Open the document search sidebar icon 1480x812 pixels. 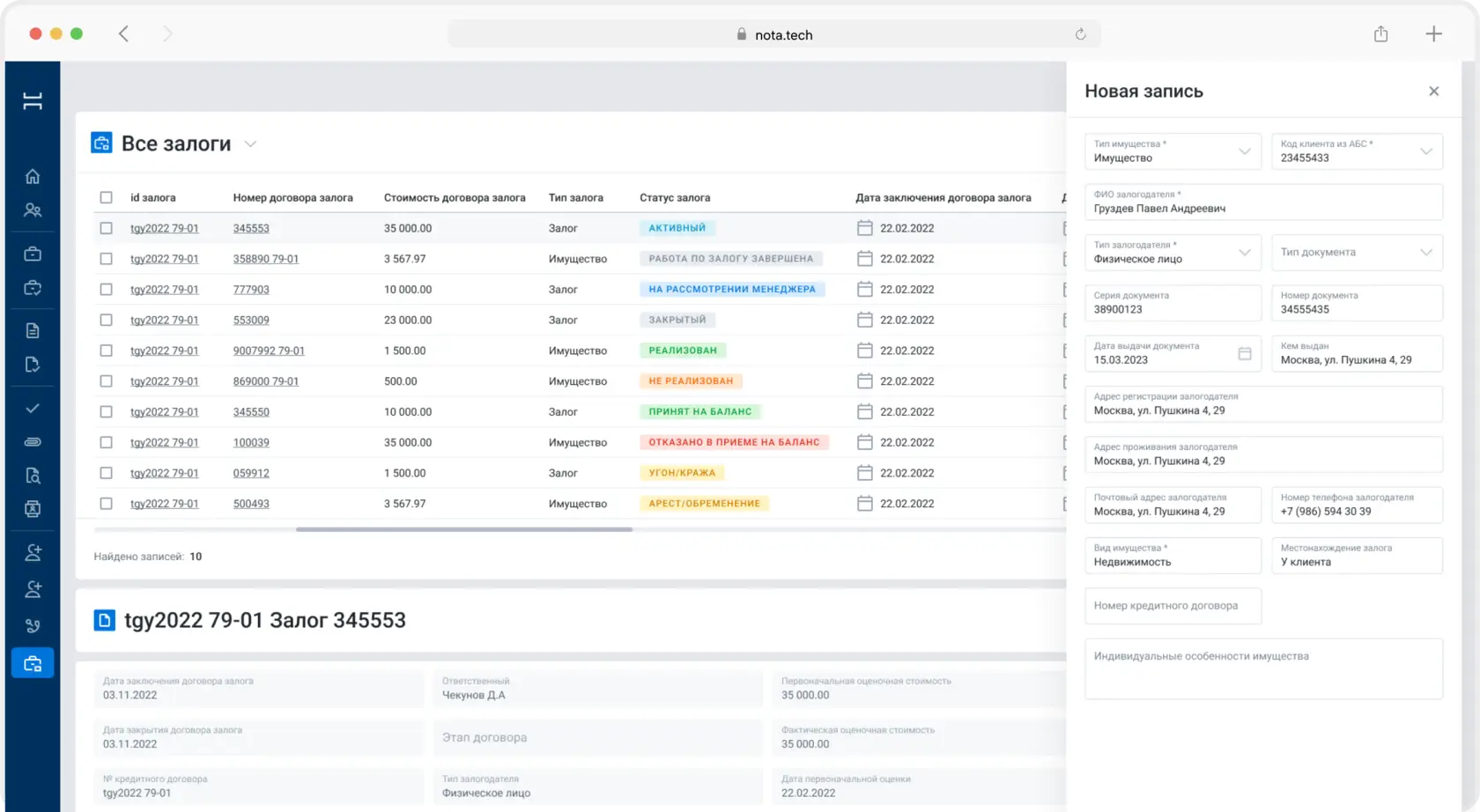(x=33, y=476)
